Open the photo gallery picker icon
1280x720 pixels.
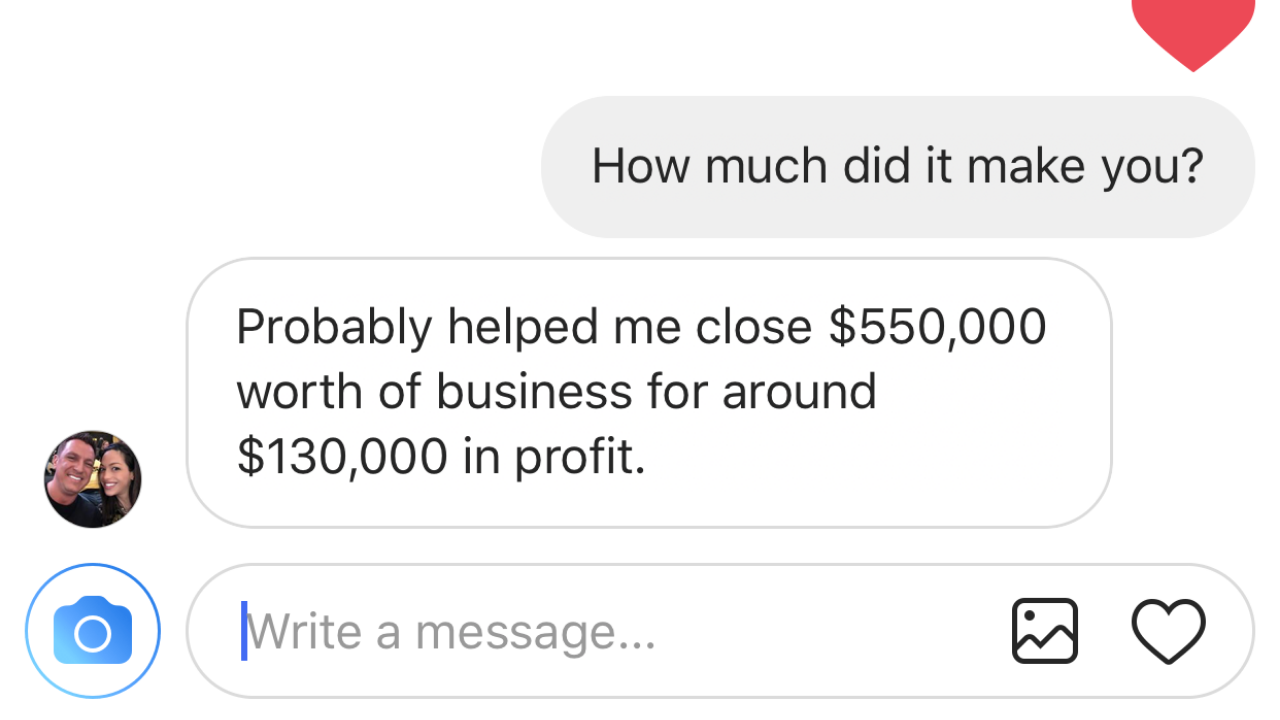(x=1044, y=631)
